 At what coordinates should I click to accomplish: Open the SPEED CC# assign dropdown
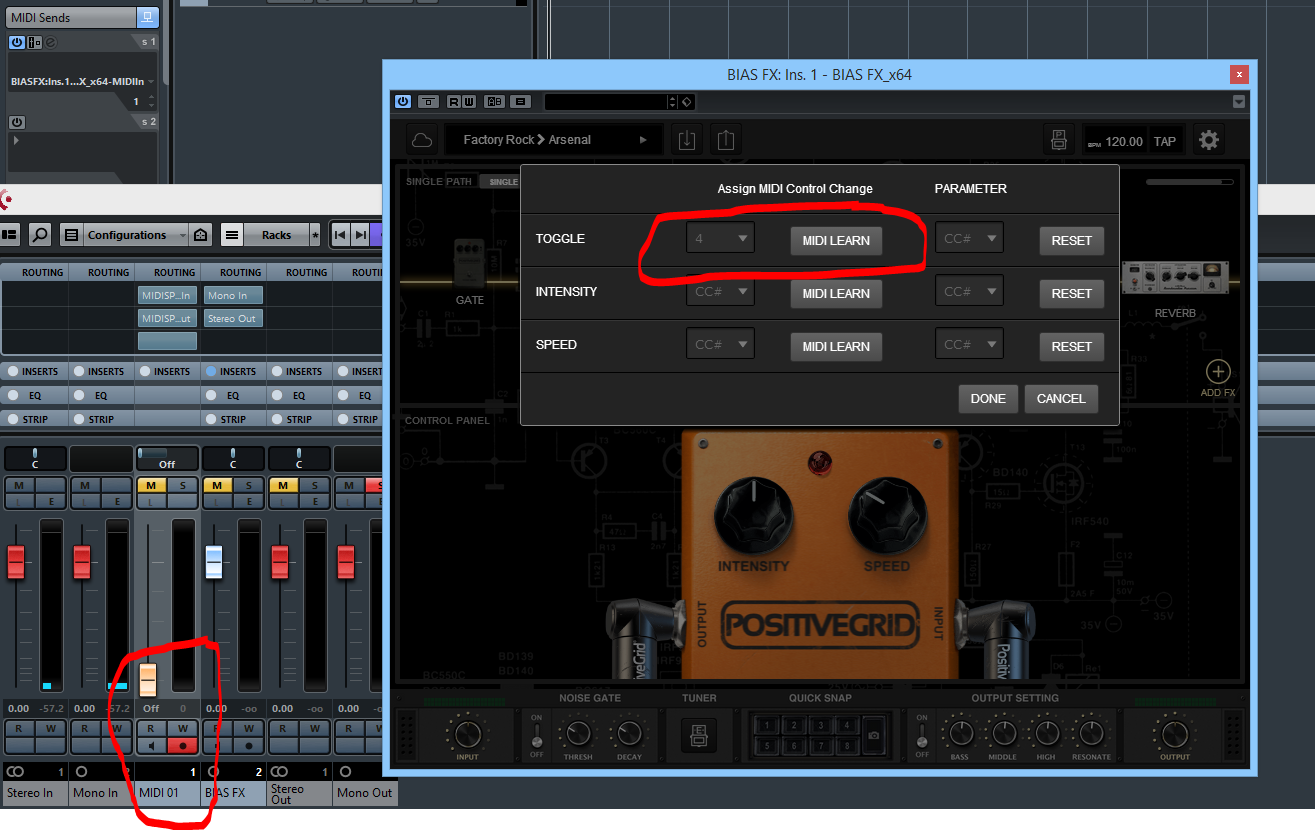tap(720, 344)
